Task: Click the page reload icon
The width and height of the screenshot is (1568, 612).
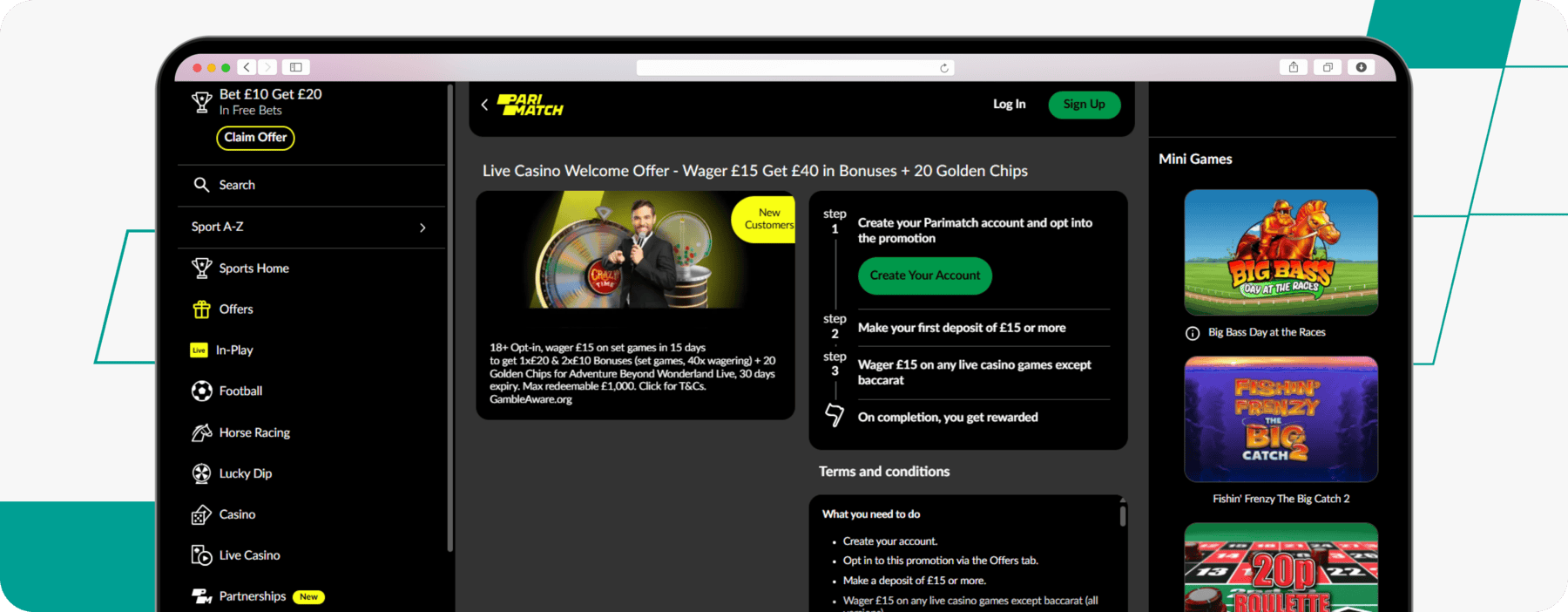Action: (944, 68)
